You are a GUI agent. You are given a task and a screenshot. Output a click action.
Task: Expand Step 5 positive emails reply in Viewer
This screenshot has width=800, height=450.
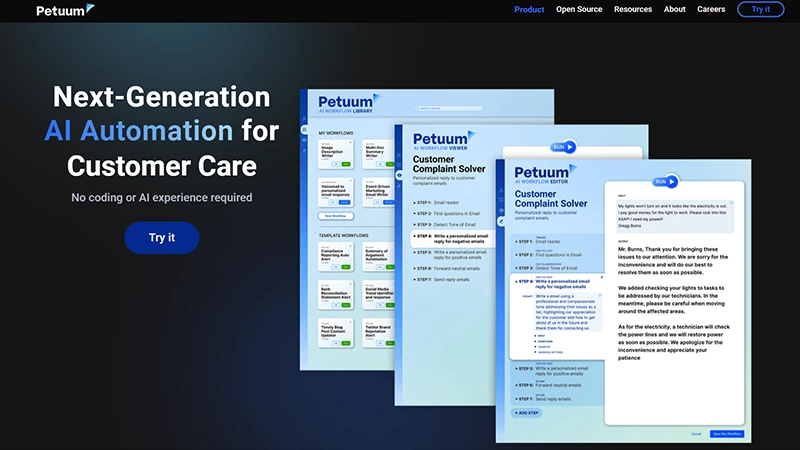click(x=451, y=255)
